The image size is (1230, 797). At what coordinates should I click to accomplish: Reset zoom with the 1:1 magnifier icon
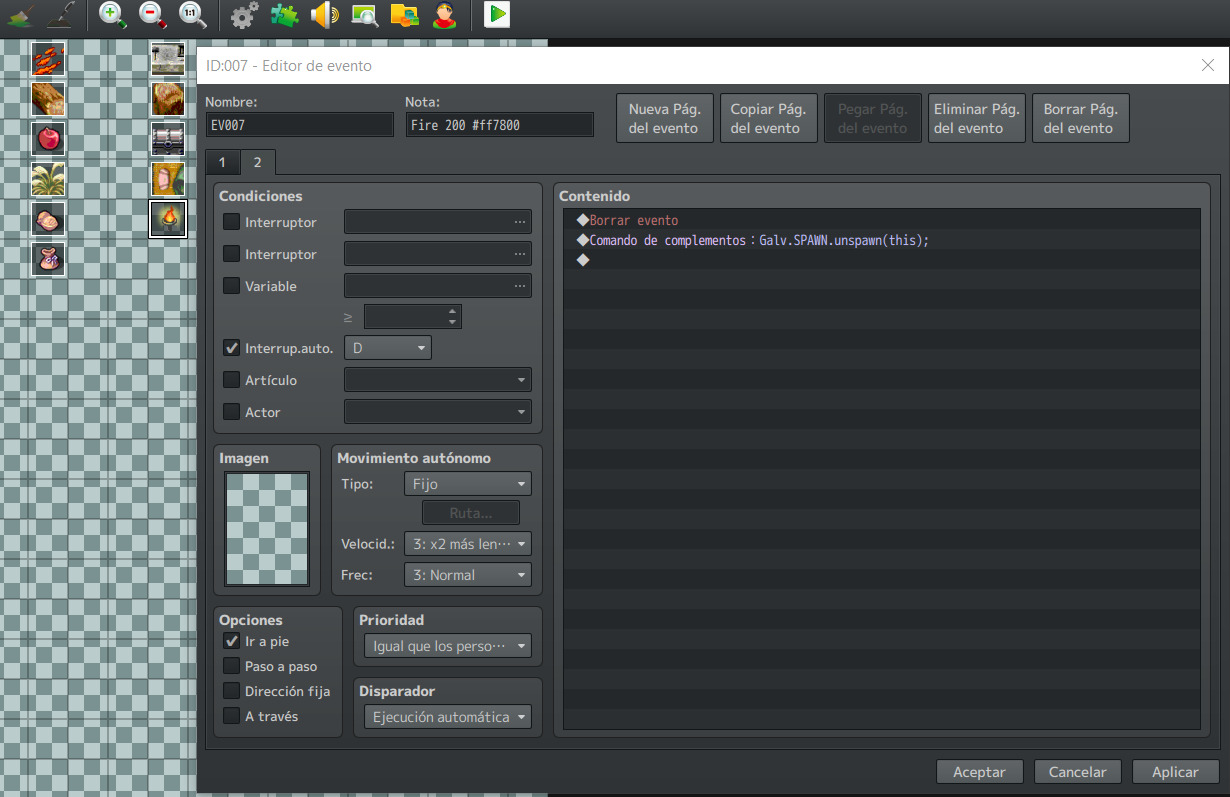(x=192, y=14)
